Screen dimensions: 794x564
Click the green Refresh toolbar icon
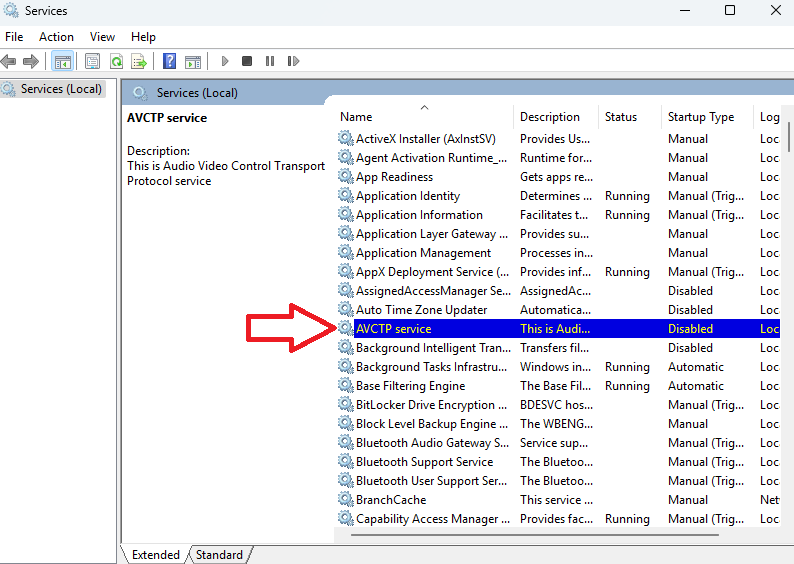pyautogui.click(x=116, y=61)
